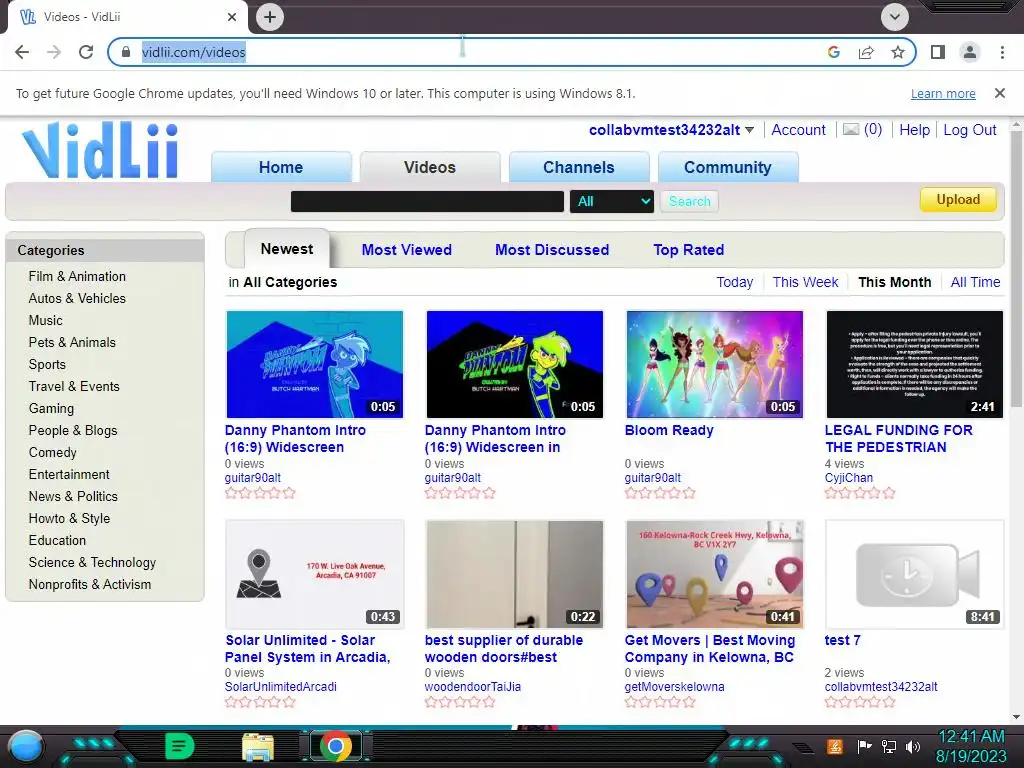Open the green notes app in taskbar
Viewport: 1024px width, 768px height.
(x=179, y=746)
